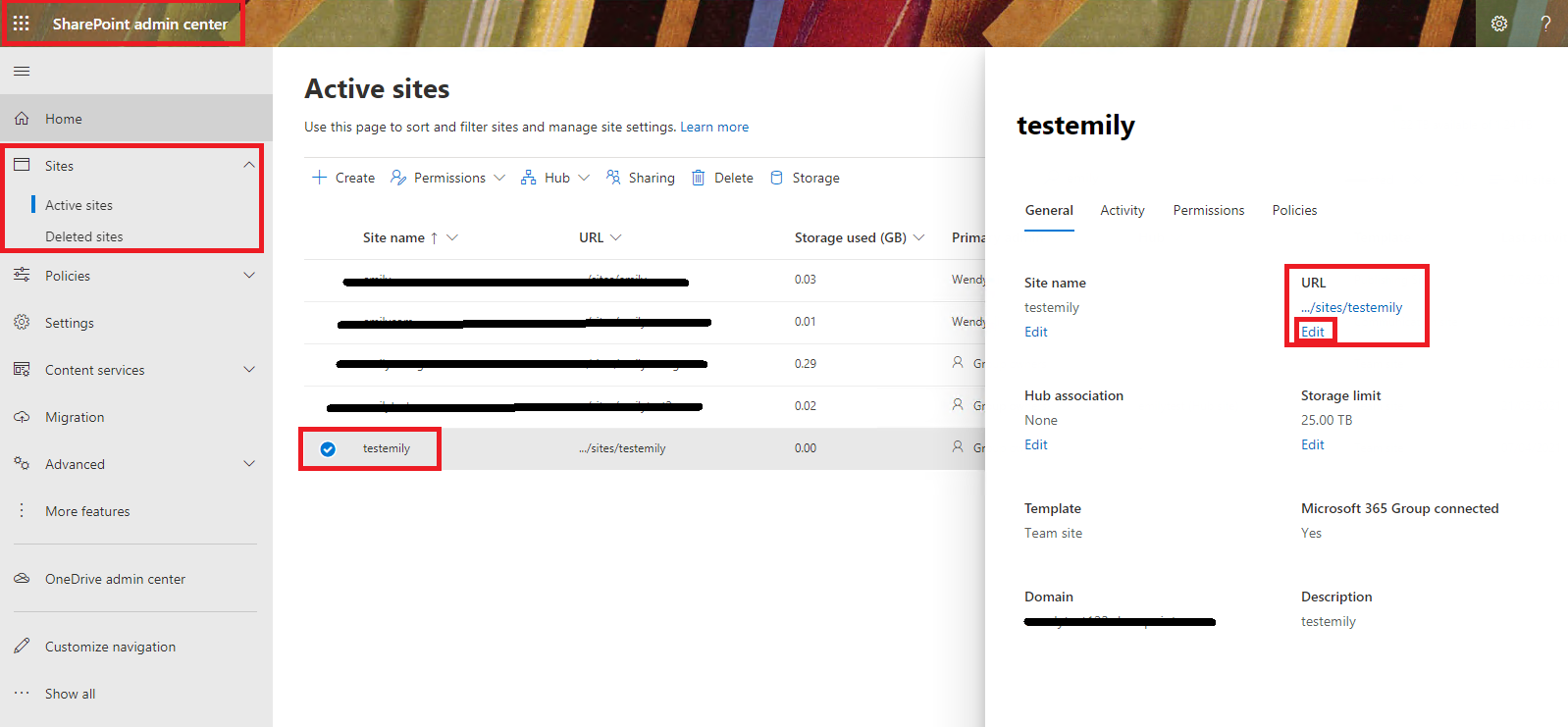Click the Sites window icon
The image size is (1568, 727).
tap(22, 165)
